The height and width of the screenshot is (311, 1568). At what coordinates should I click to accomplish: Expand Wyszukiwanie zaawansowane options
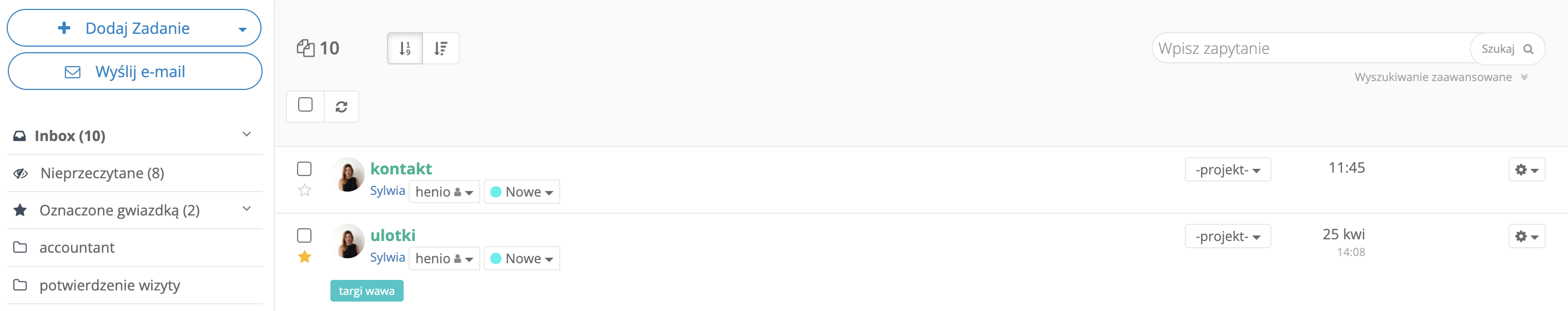click(x=1440, y=77)
